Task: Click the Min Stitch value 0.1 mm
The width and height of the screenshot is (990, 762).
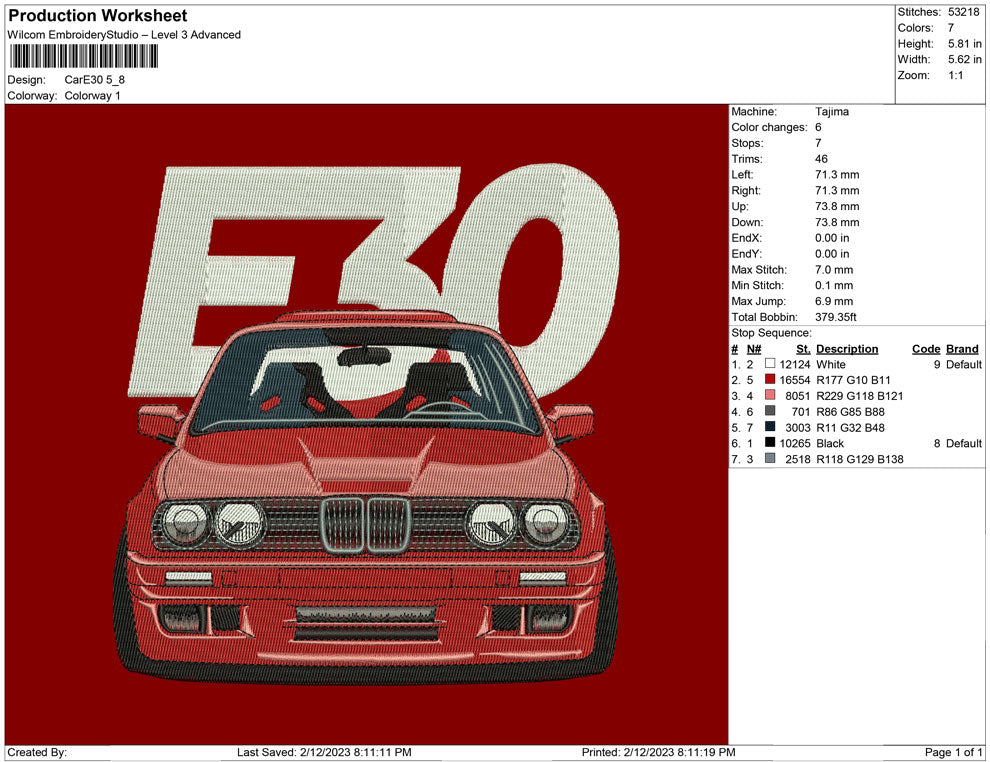Action: coord(833,285)
